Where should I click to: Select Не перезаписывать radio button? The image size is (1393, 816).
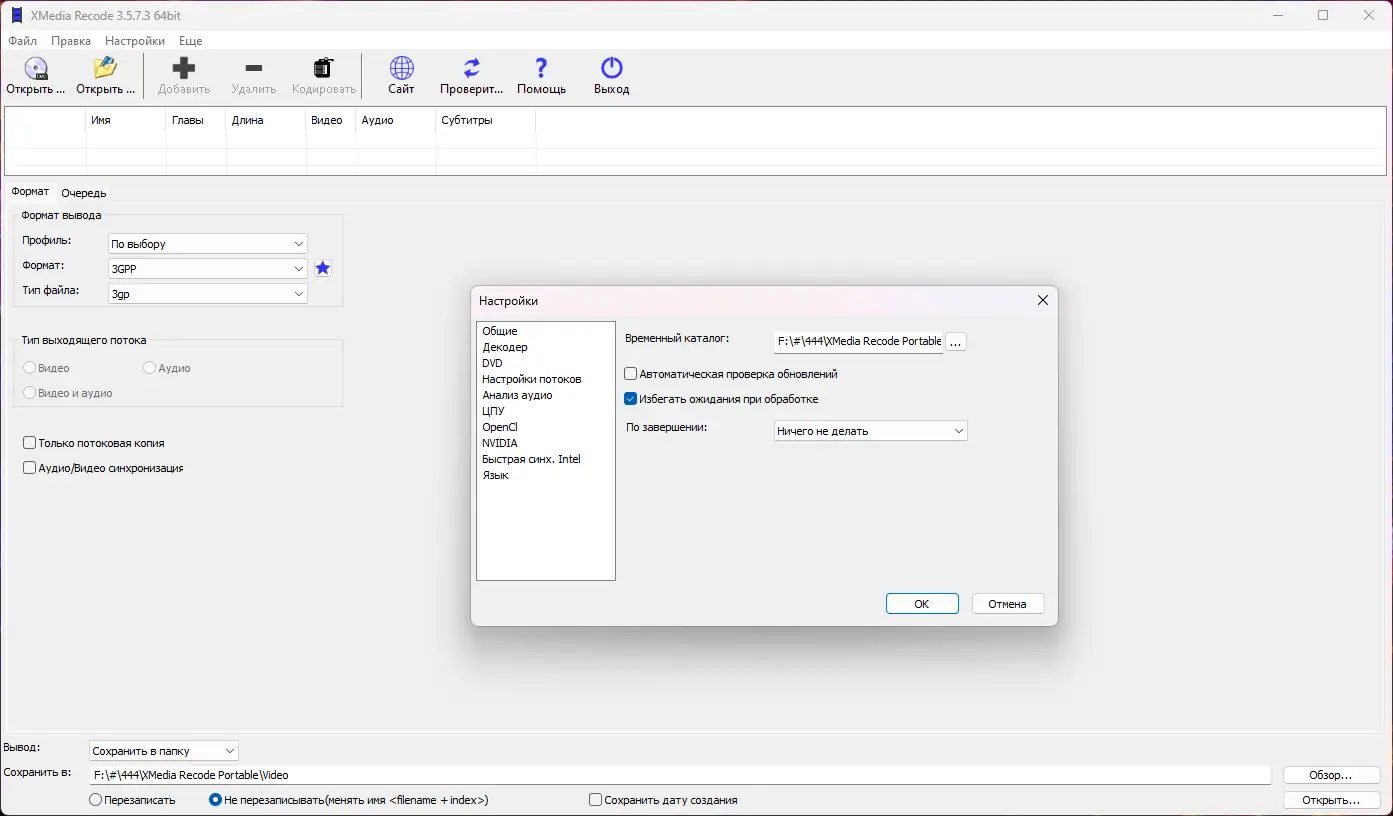215,800
